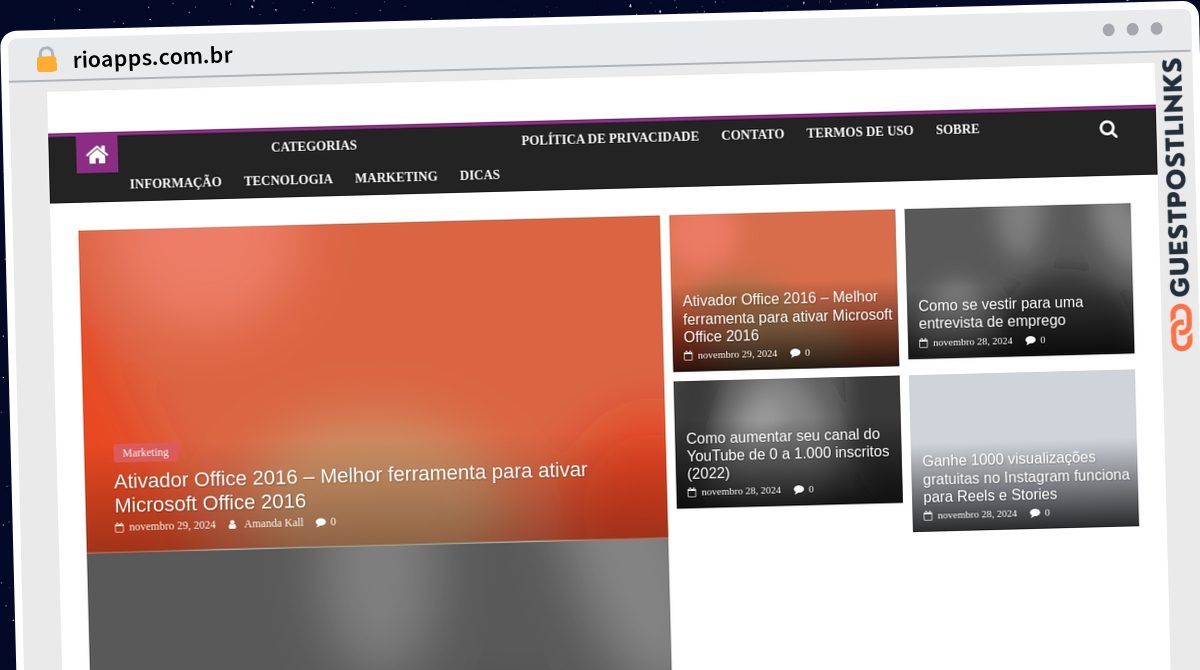
Task: Open large Ativador Office 2016 headline
Action: click(351, 487)
